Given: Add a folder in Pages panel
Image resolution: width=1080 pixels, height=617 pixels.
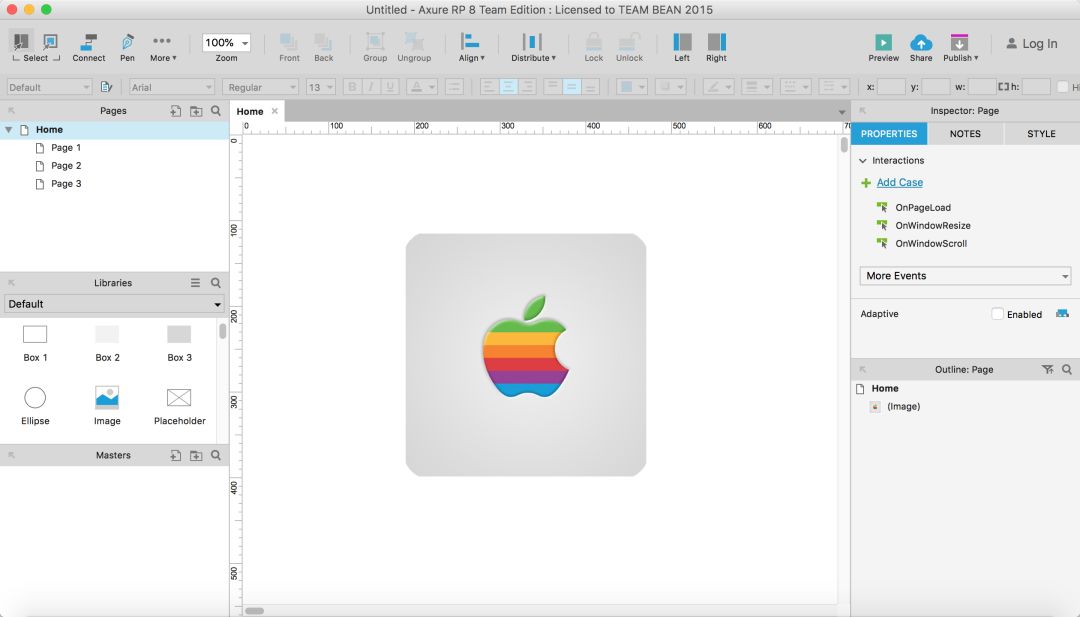Looking at the screenshot, I should [x=196, y=111].
